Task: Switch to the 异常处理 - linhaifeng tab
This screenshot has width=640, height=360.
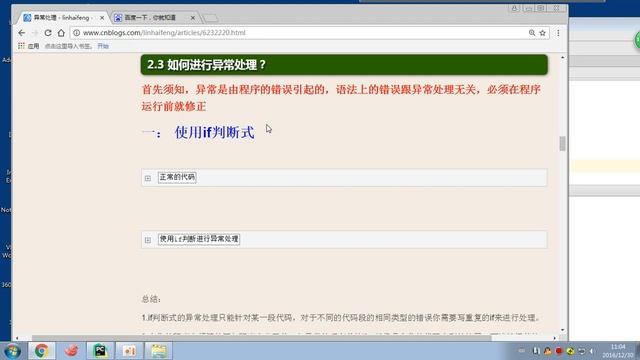Action: (x=61, y=18)
